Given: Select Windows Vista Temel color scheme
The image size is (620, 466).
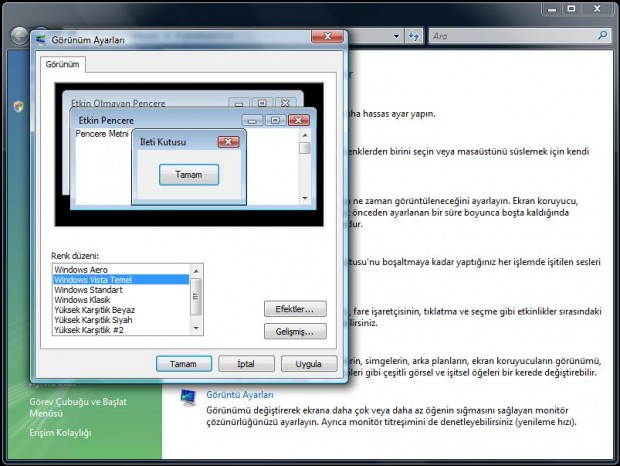Looking at the screenshot, I should 121,279.
